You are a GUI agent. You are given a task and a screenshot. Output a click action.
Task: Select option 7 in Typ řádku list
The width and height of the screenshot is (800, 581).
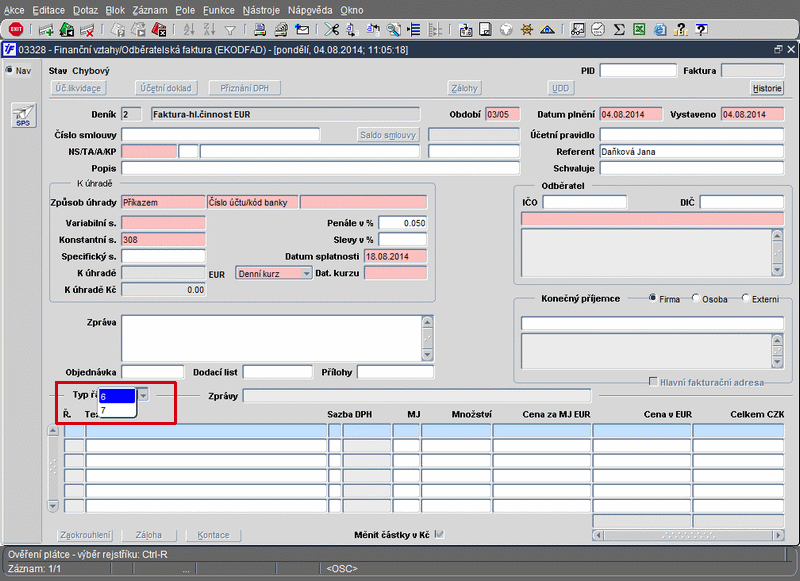pyautogui.click(x=116, y=410)
